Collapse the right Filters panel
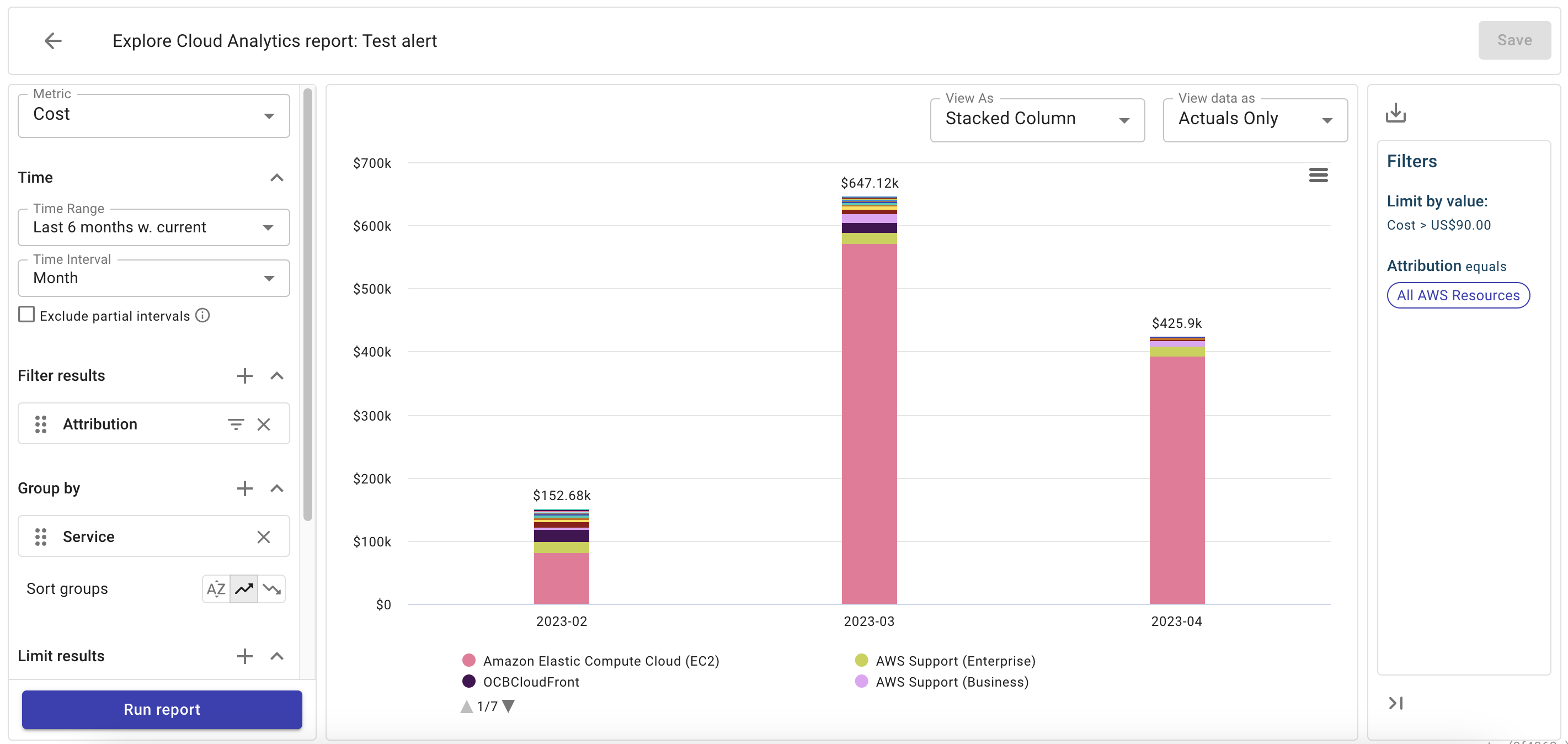This screenshot has width=1568, height=744. pyautogui.click(x=1395, y=703)
